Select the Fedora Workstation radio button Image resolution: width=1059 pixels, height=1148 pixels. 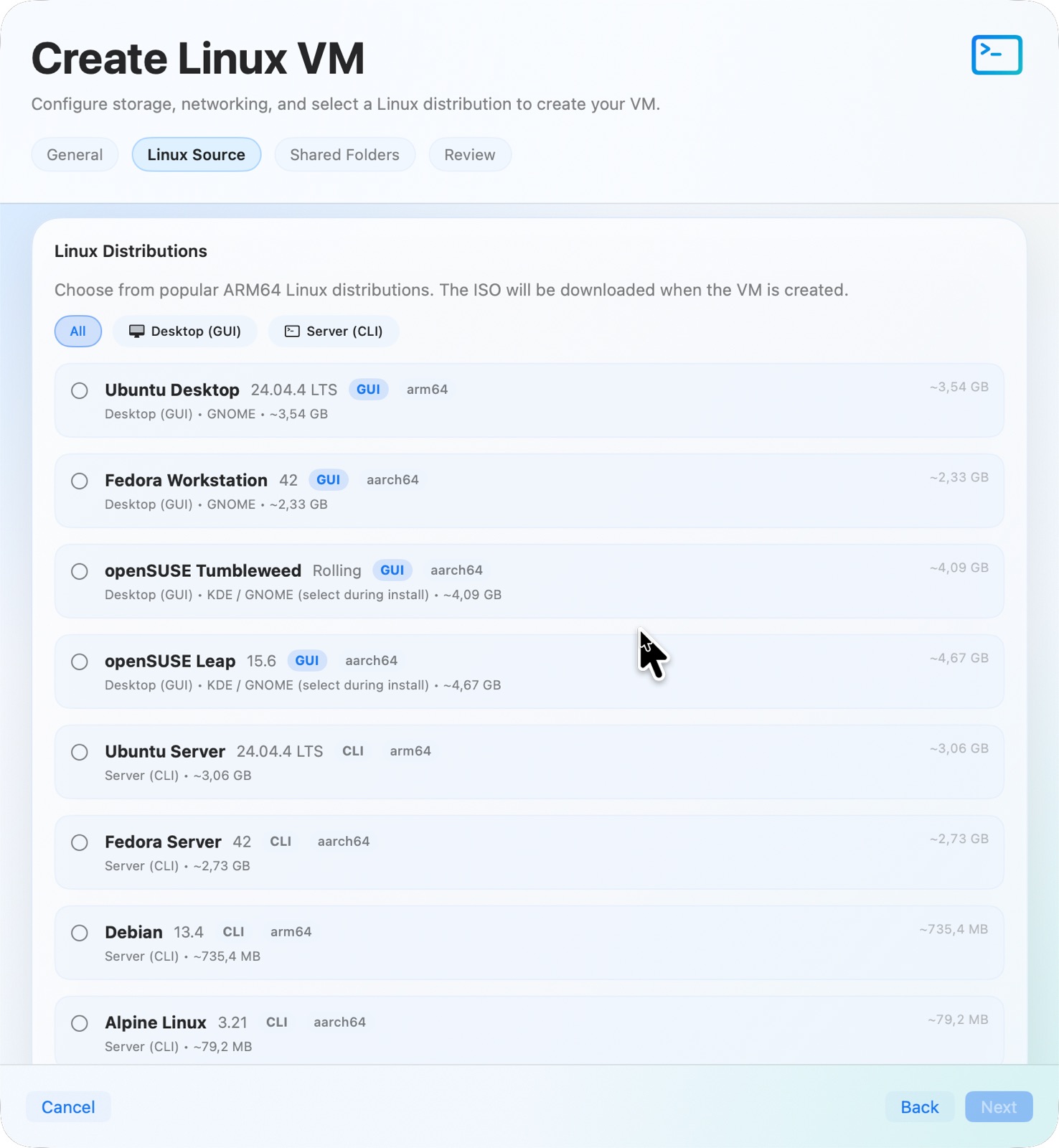click(80, 481)
